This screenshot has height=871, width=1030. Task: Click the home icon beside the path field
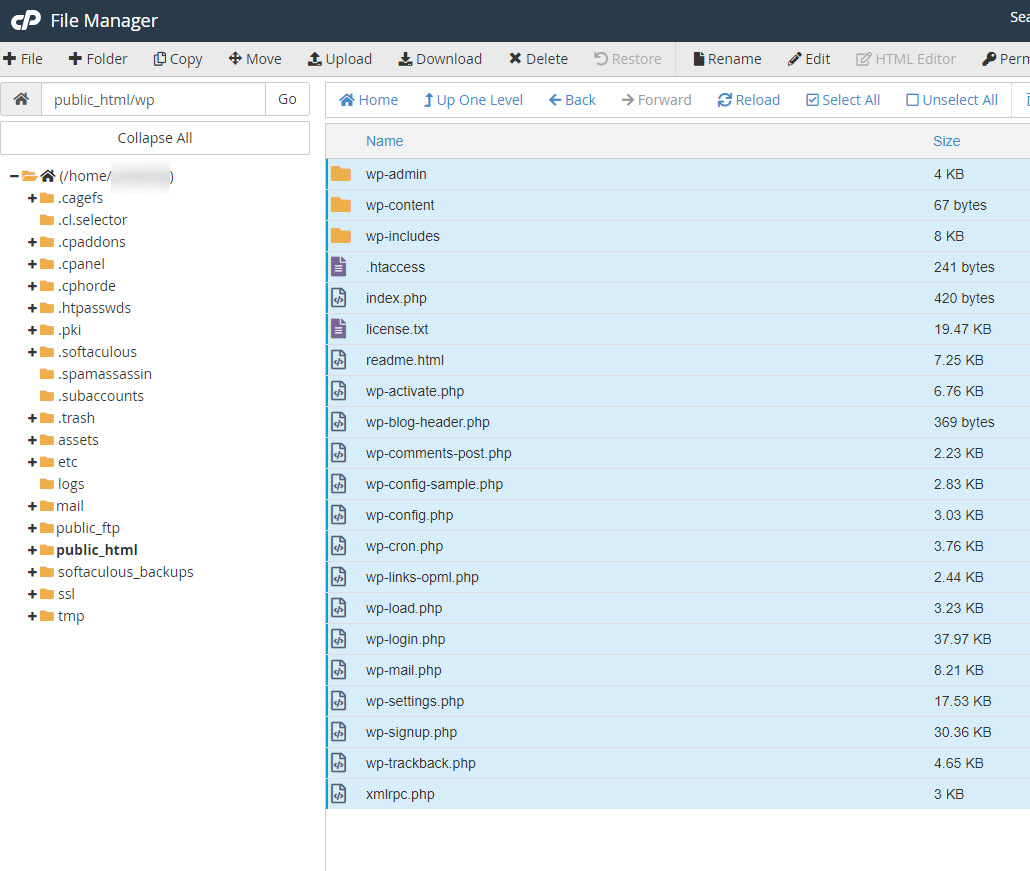[21, 99]
